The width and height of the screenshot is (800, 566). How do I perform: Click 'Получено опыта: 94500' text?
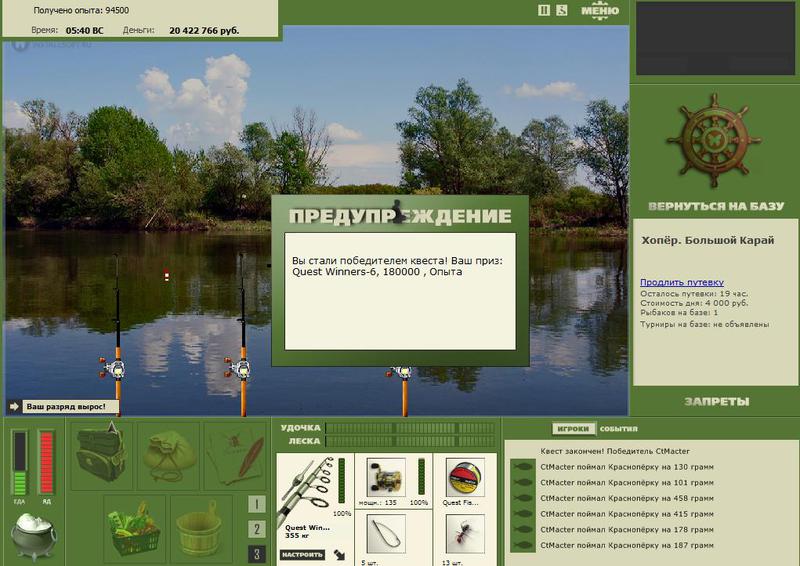coord(81,10)
